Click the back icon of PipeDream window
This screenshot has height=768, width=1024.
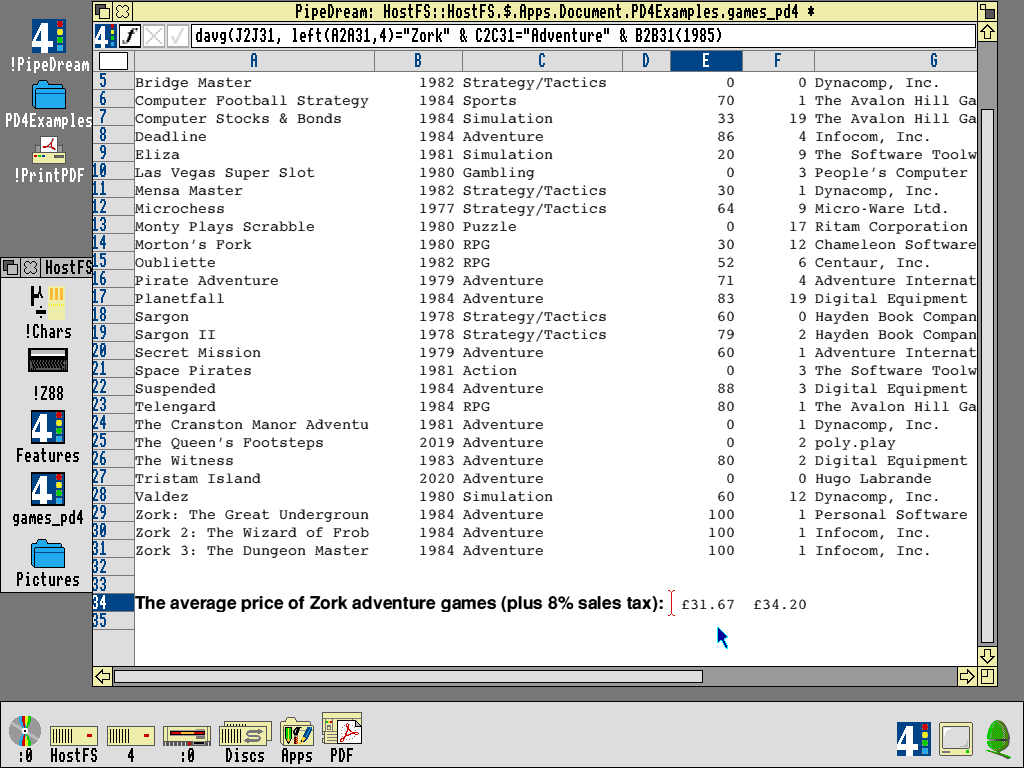(103, 11)
